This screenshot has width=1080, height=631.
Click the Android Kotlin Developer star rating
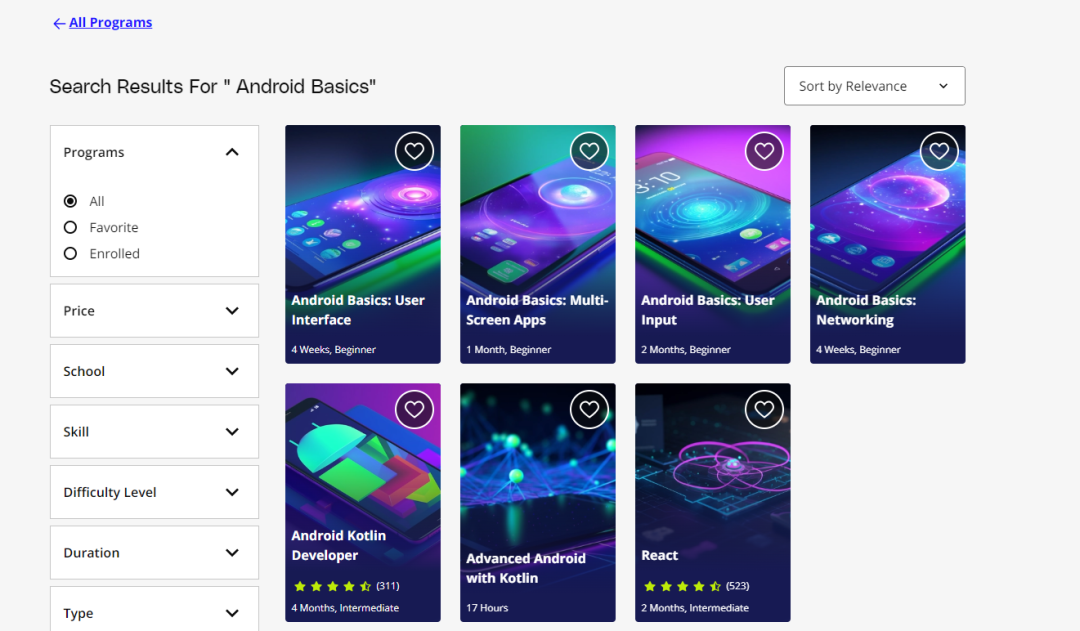(x=333, y=586)
